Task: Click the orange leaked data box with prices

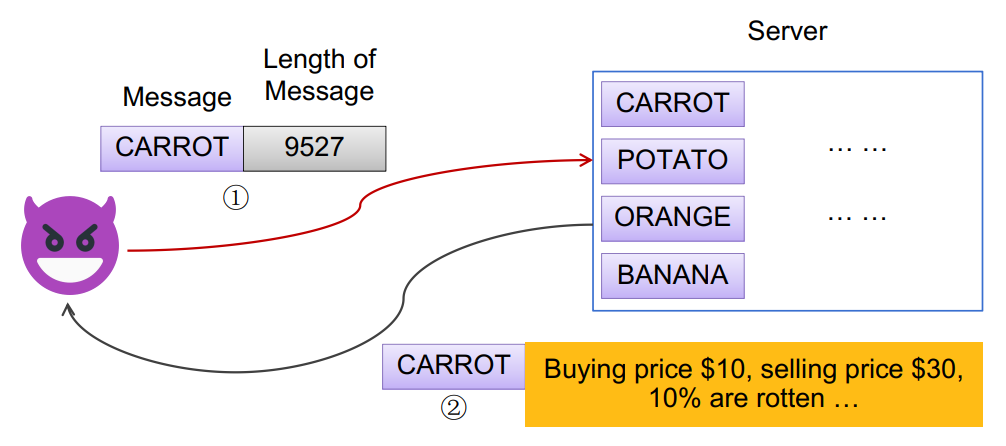Action: coord(753,384)
